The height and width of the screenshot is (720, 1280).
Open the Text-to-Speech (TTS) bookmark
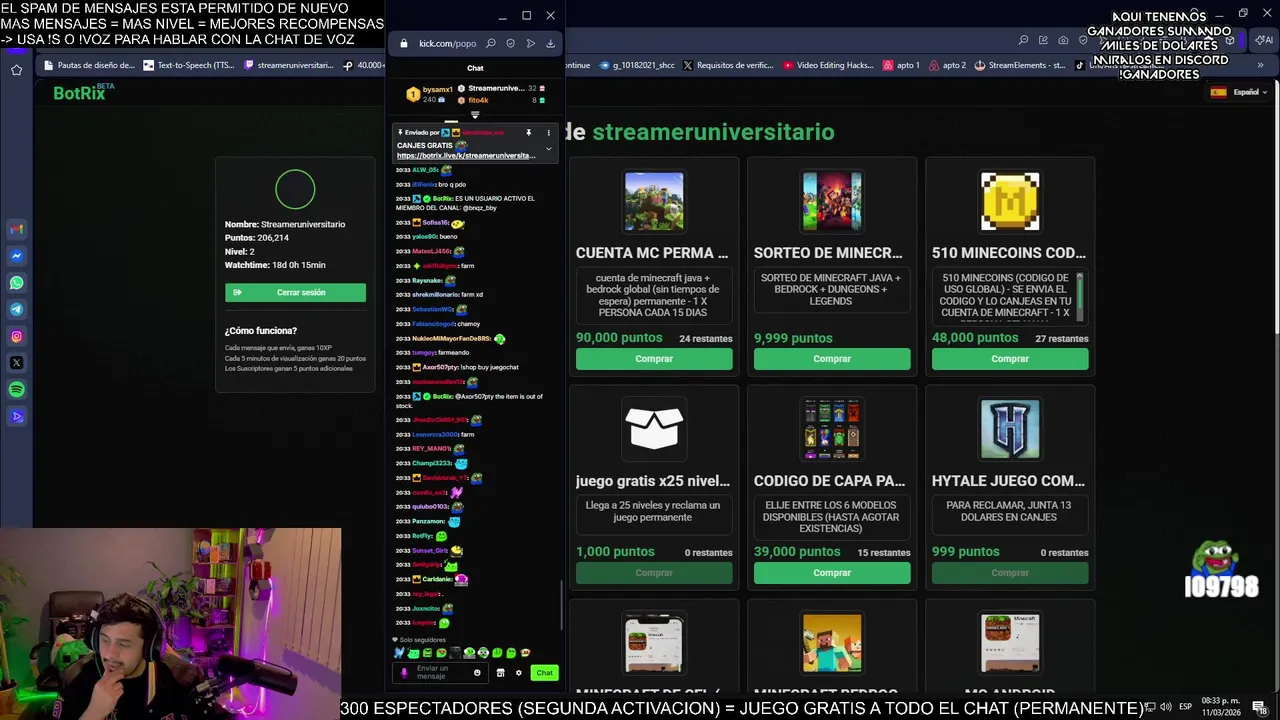[187, 66]
